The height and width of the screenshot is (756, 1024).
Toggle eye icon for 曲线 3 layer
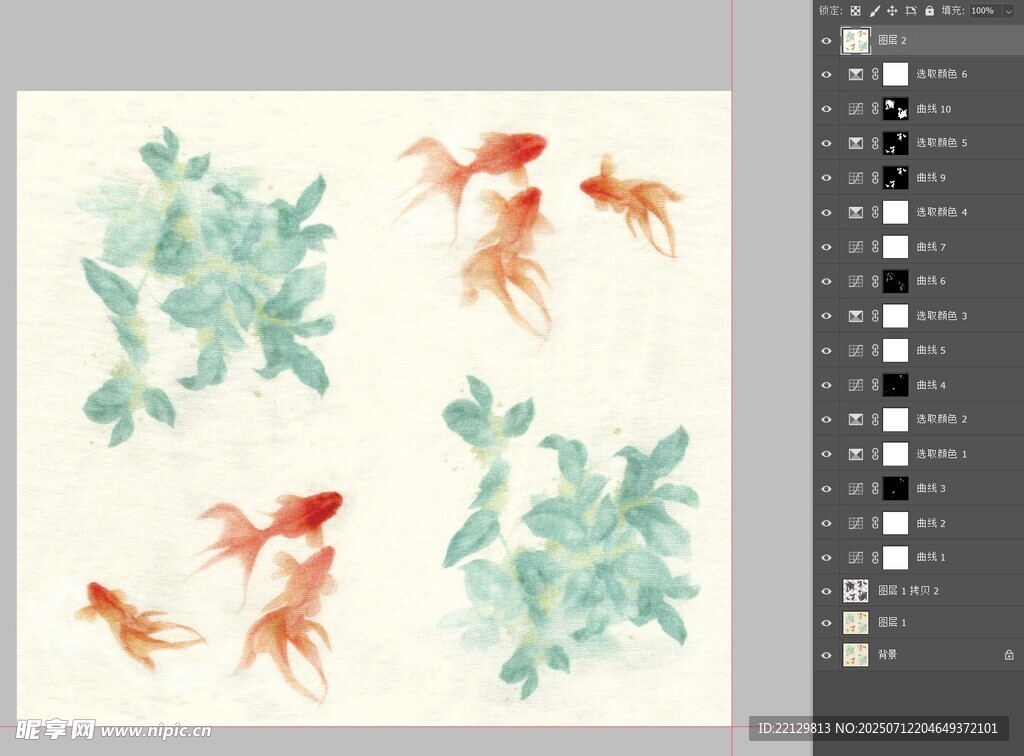click(826, 489)
